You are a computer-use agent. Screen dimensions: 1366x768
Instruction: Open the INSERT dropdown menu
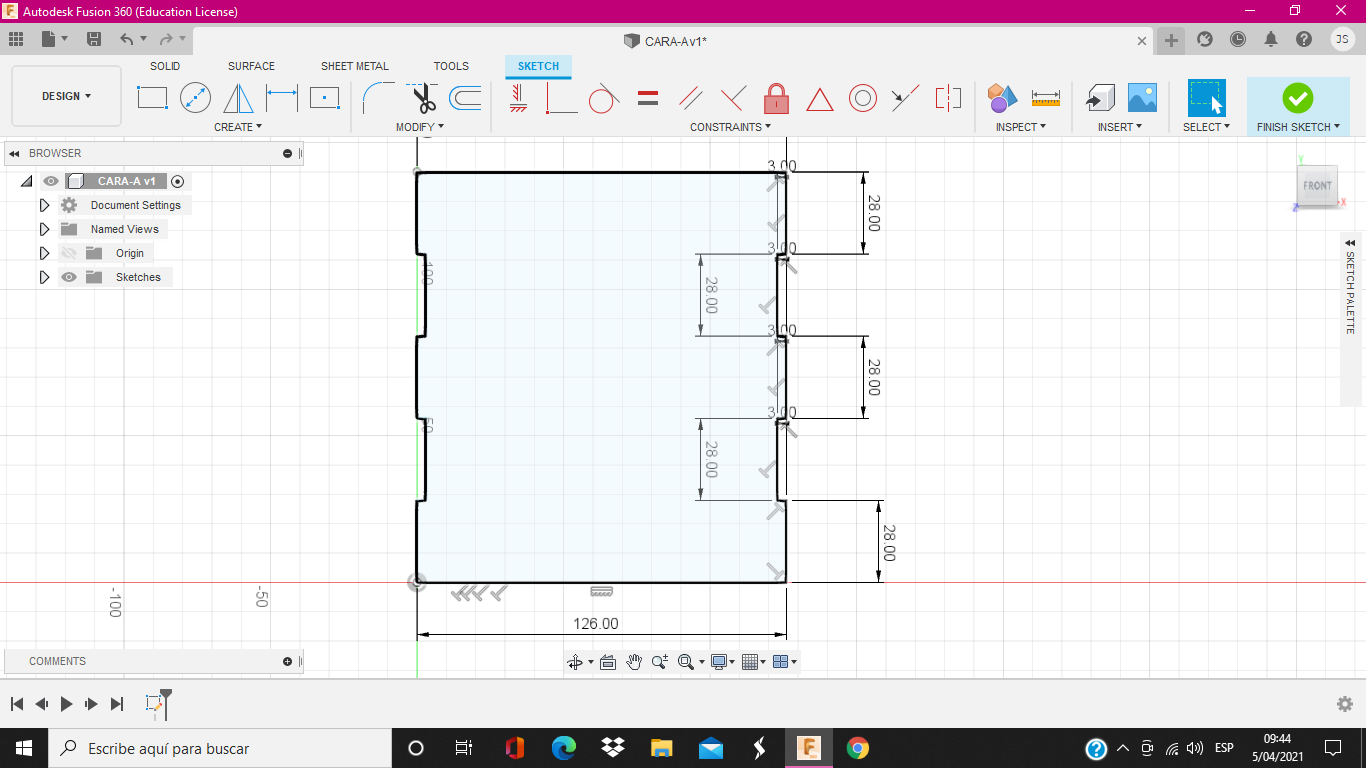(1120, 127)
